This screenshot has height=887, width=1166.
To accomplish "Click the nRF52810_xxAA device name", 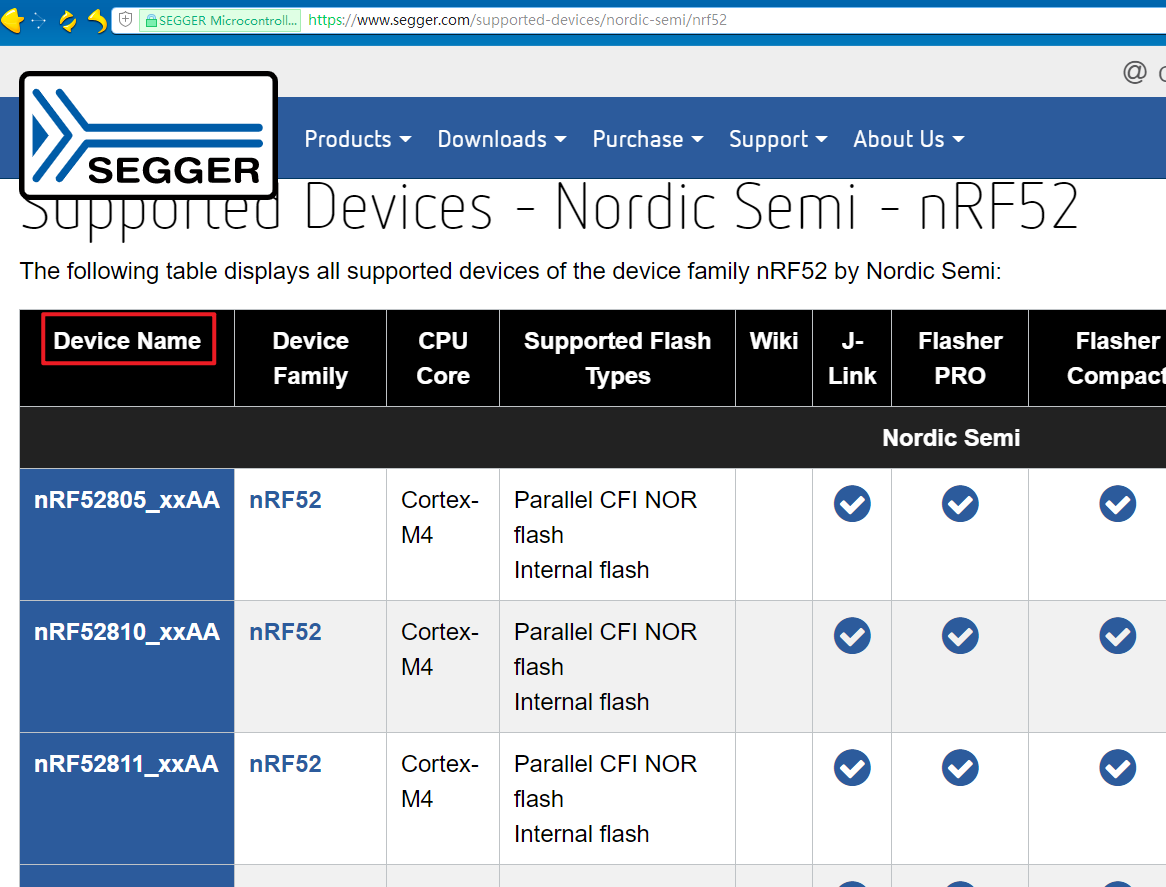I will pos(127,632).
